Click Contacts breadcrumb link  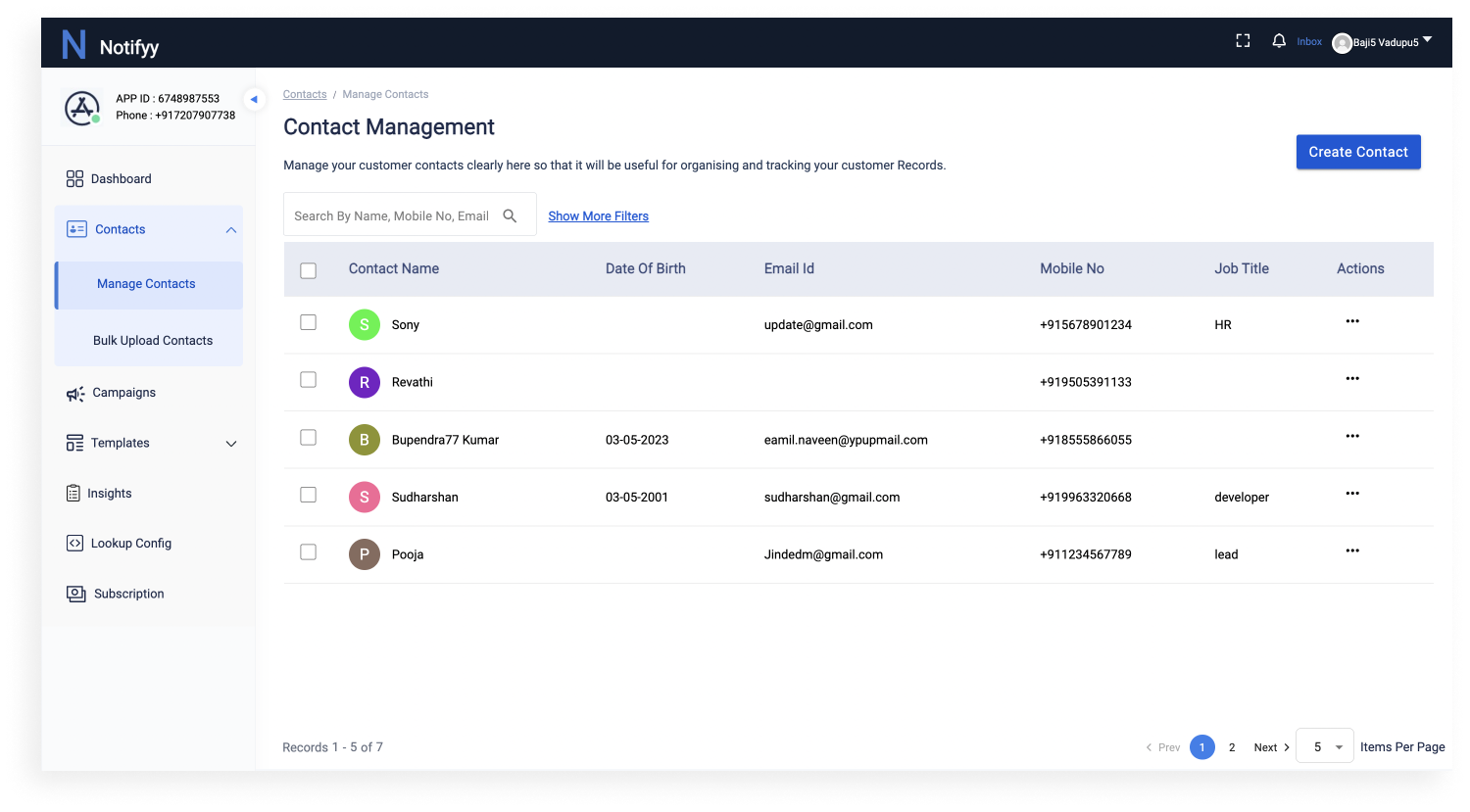305,94
